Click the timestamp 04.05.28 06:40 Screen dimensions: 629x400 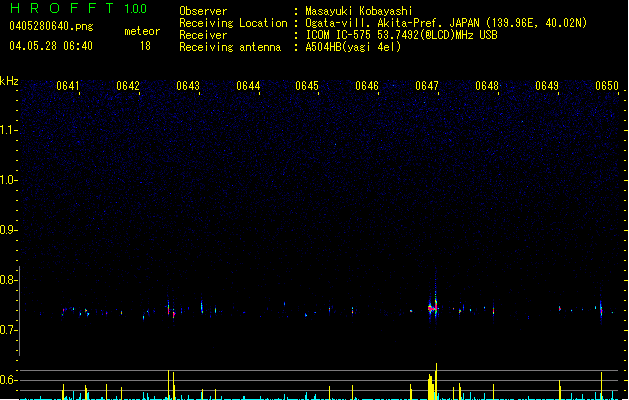(x=51, y=46)
